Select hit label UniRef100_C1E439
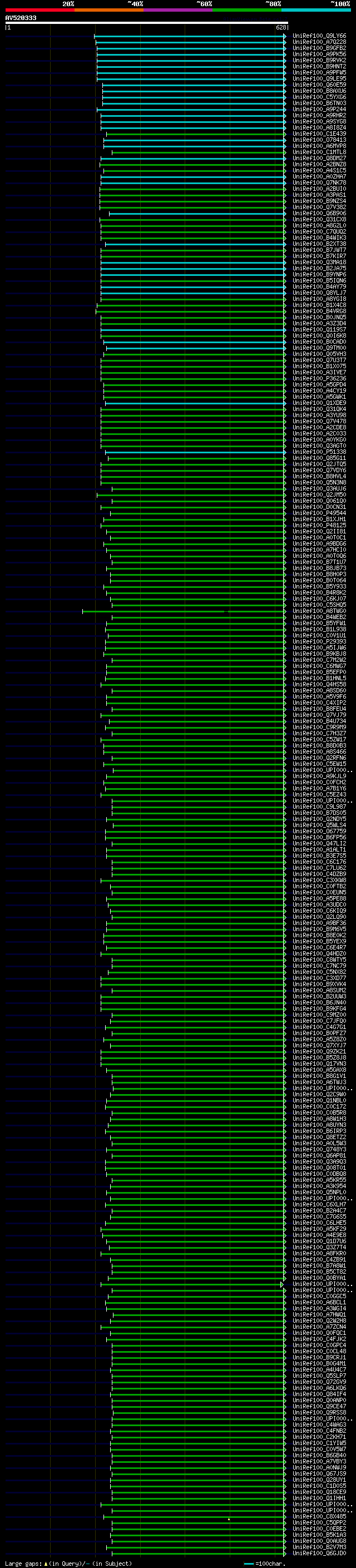Screen dimensions: 356x1568 (319, 134)
